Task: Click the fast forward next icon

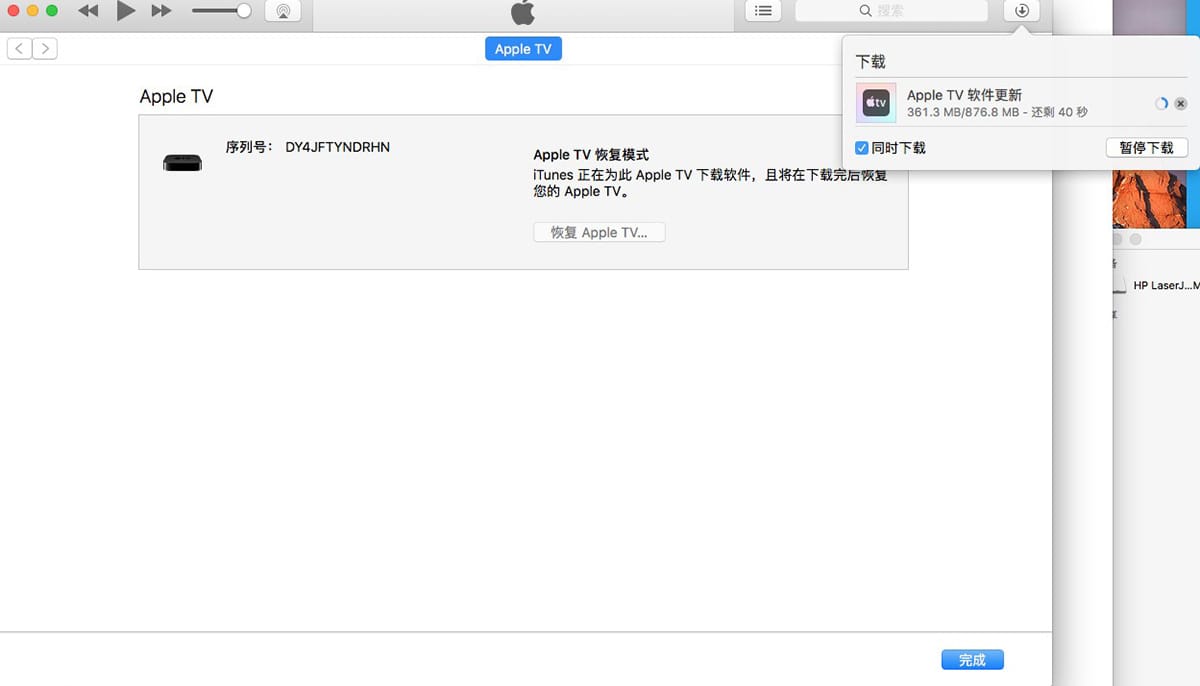Action: click(161, 11)
